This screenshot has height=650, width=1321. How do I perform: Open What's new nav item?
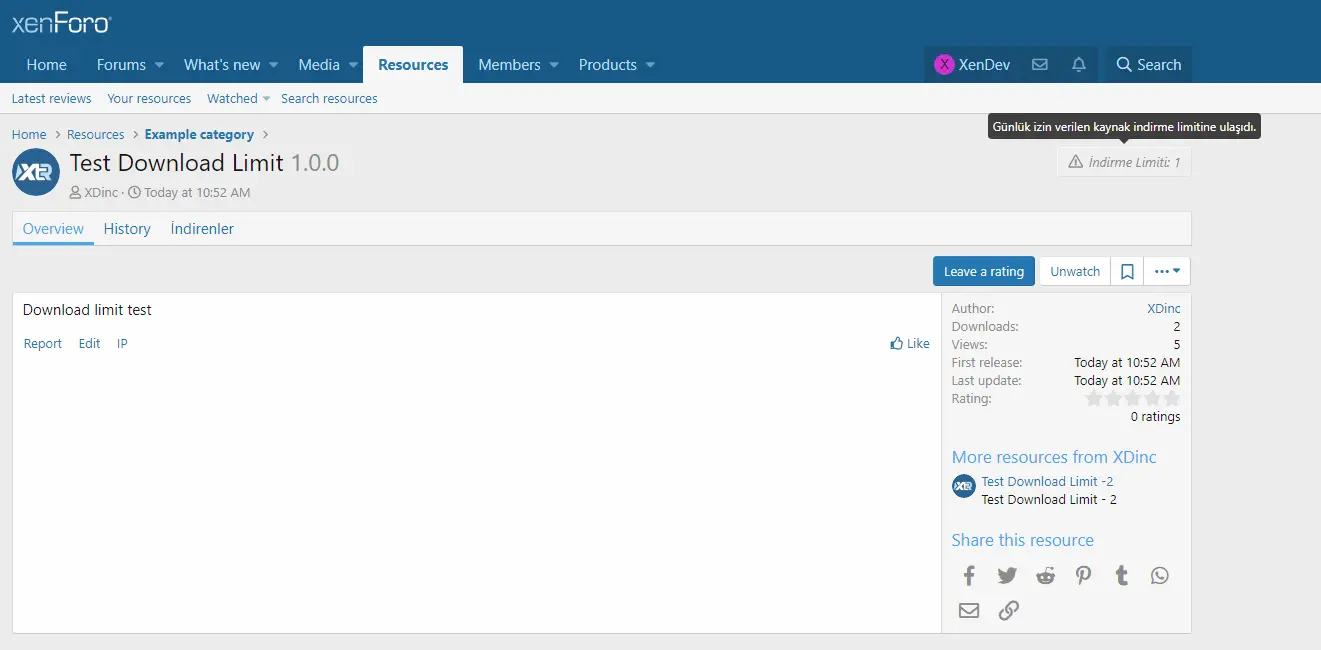(222, 65)
